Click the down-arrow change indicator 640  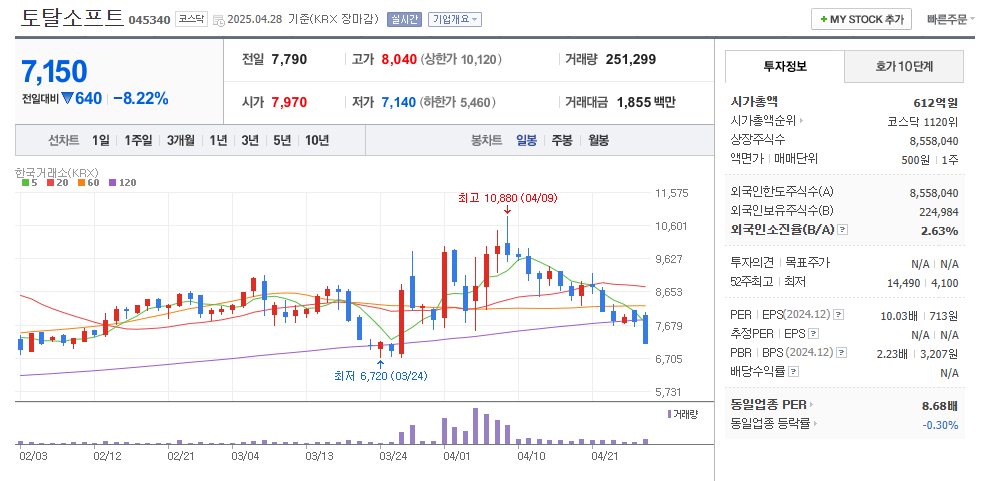tap(81, 98)
